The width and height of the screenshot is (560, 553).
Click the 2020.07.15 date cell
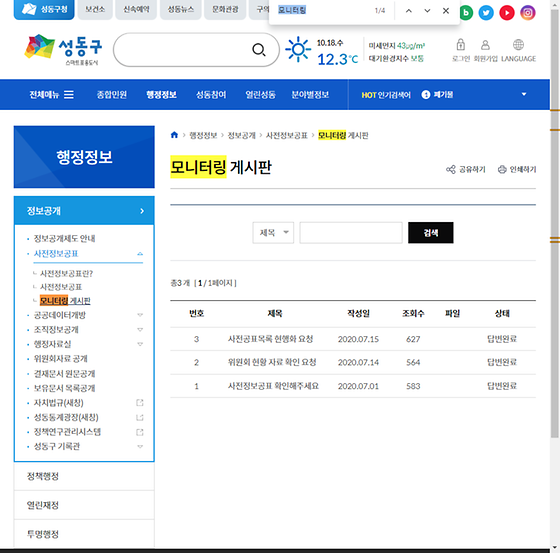(x=358, y=339)
